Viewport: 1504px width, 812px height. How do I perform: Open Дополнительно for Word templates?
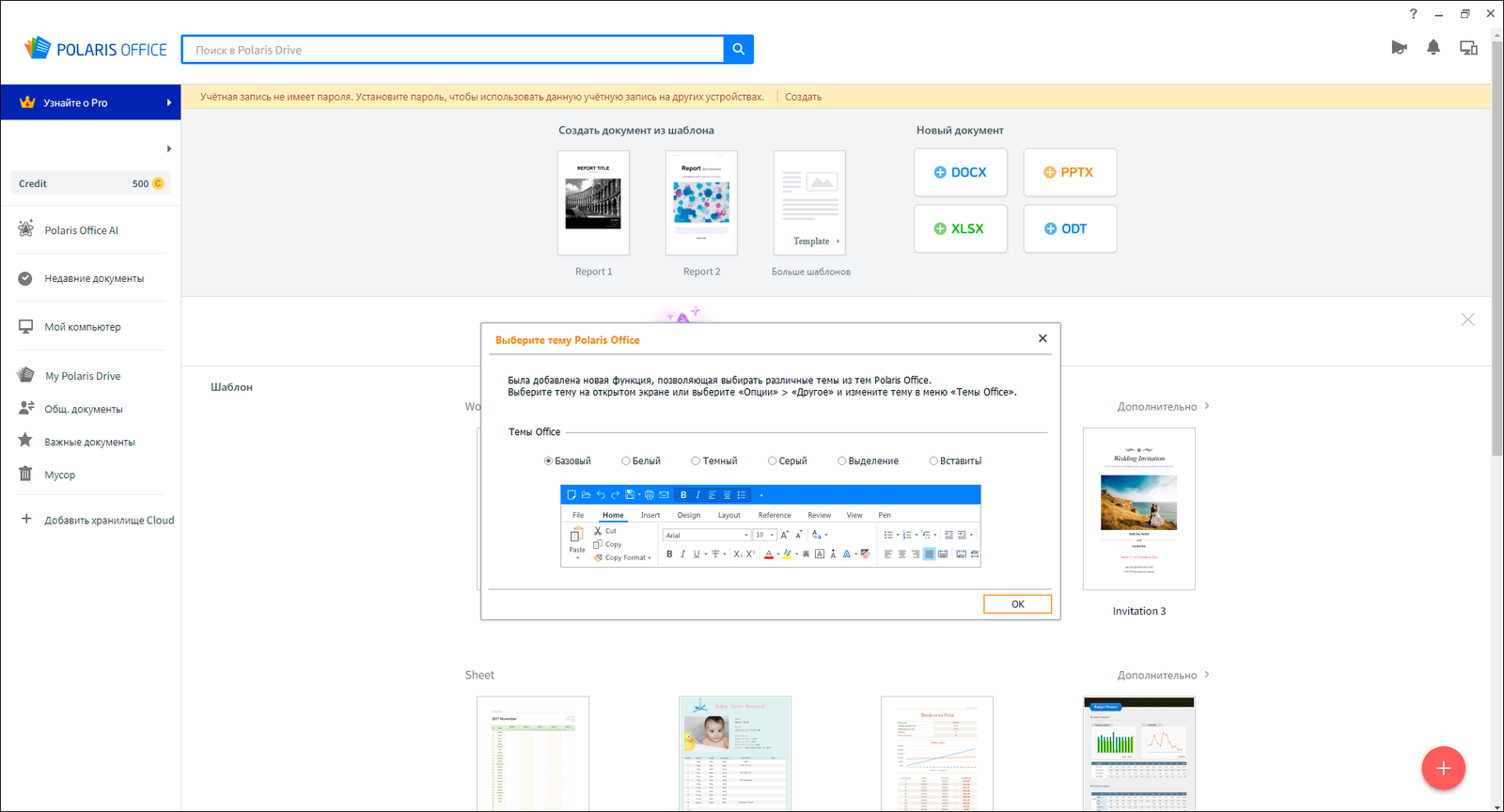tap(1163, 407)
